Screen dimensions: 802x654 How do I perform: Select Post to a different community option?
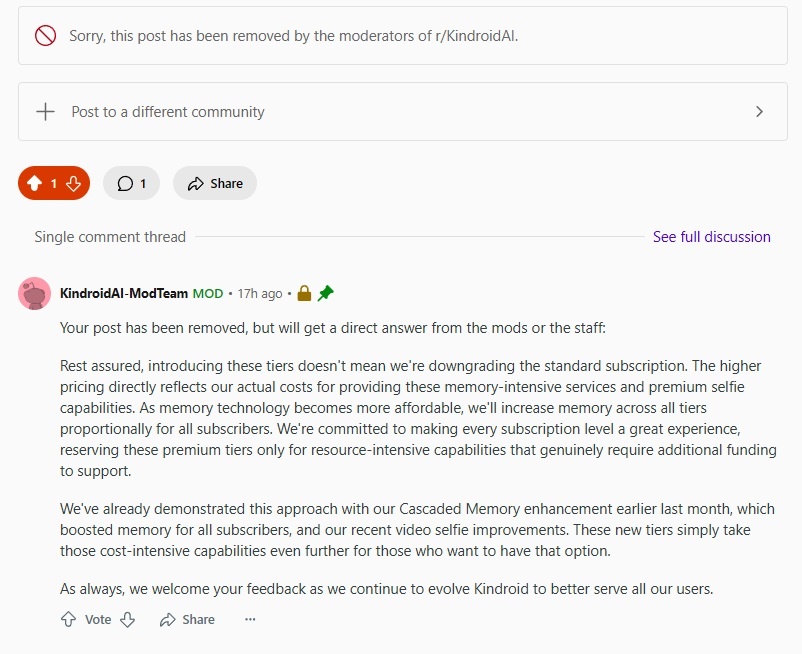[403, 111]
